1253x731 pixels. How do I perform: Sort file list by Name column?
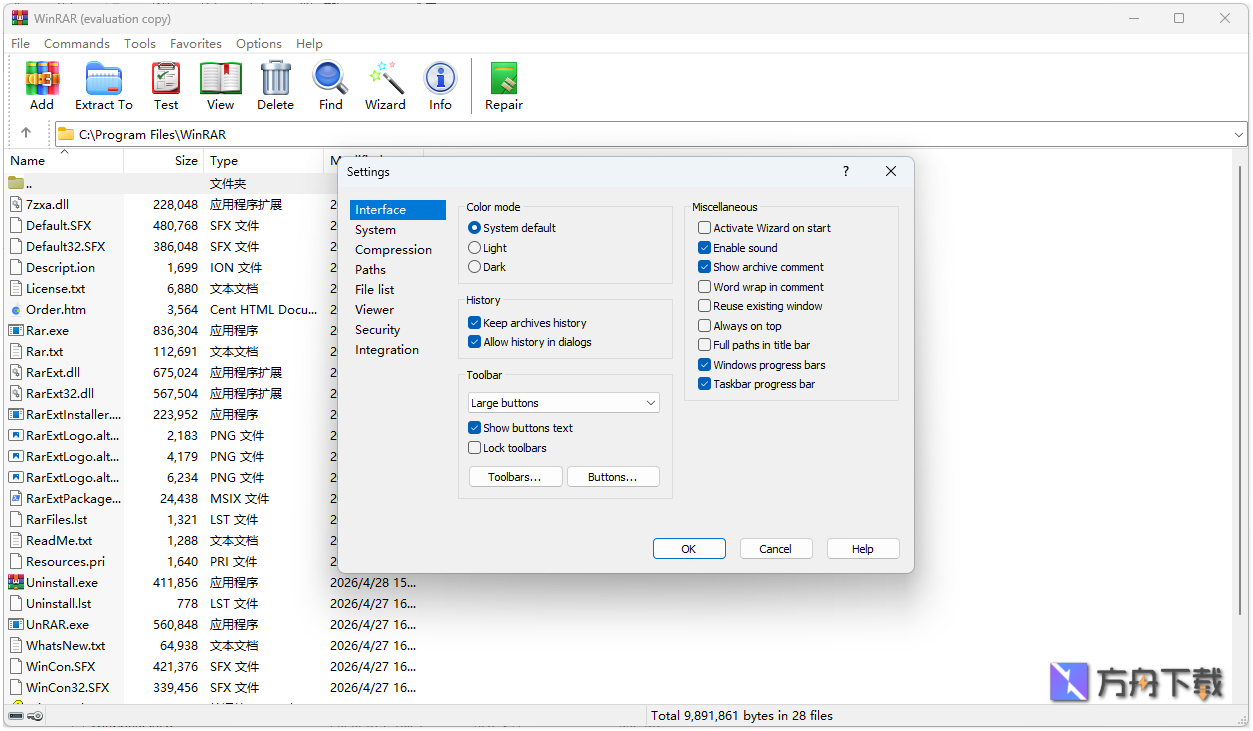pos(65,160)
